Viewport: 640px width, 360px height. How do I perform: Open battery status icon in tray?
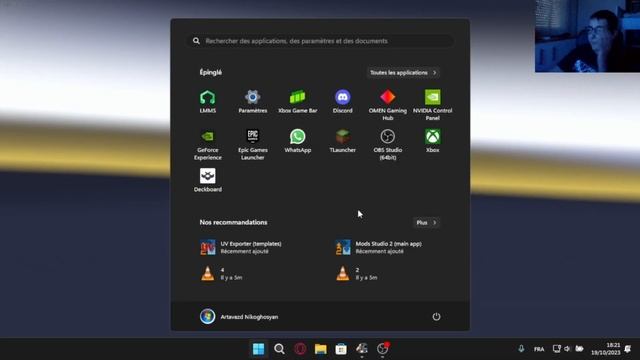pos(579,349)
